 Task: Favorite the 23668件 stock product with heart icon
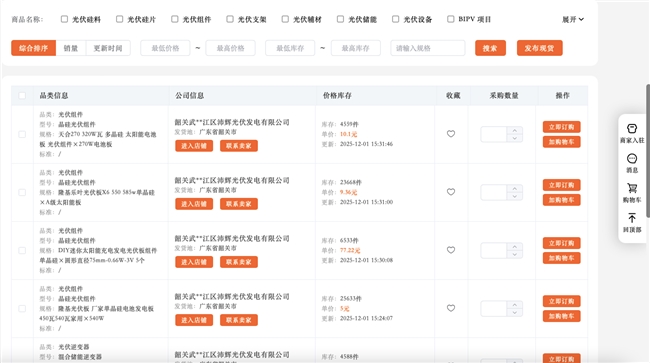point(451,192)
